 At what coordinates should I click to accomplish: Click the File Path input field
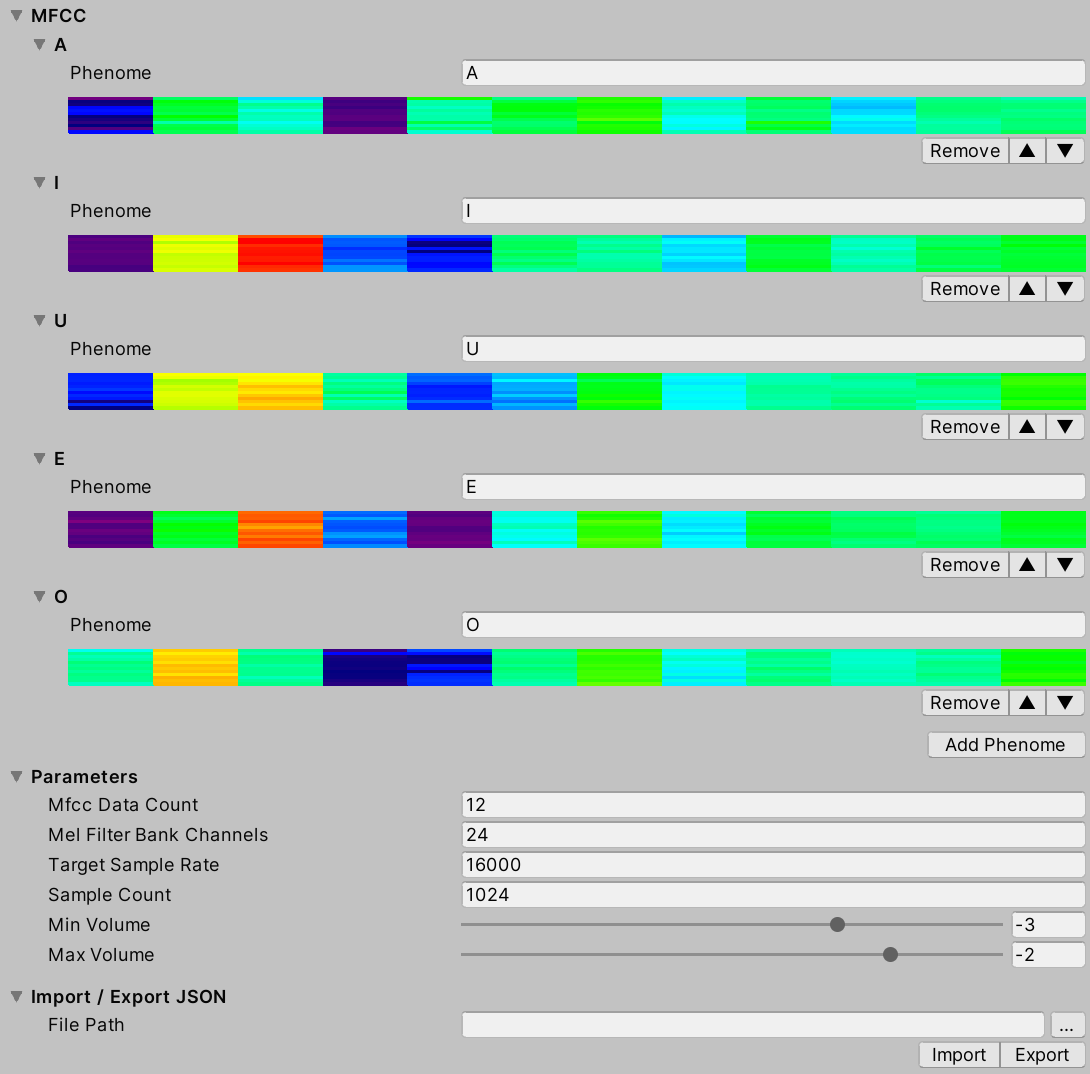[x=753, y=1025]
